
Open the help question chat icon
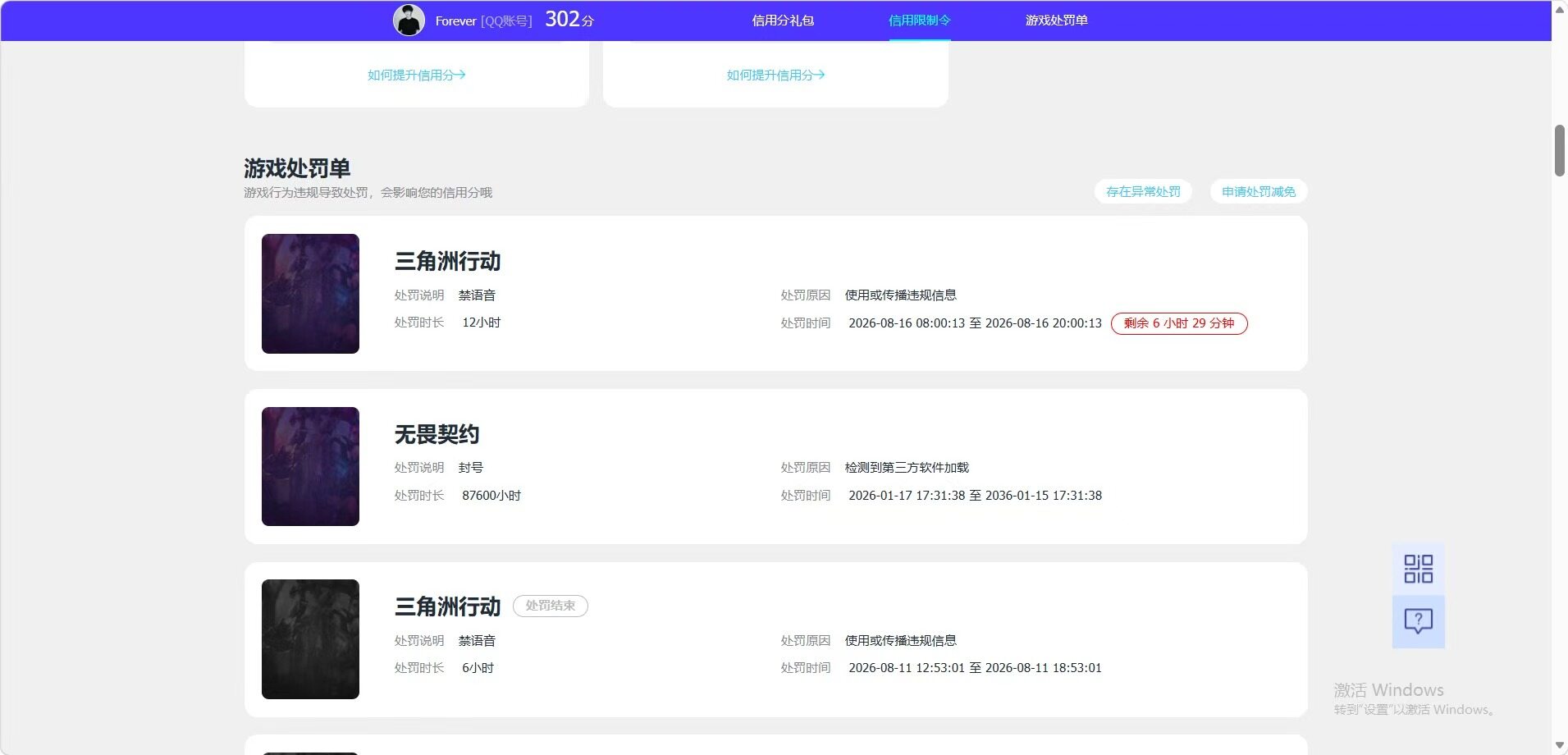(1418, 621)
